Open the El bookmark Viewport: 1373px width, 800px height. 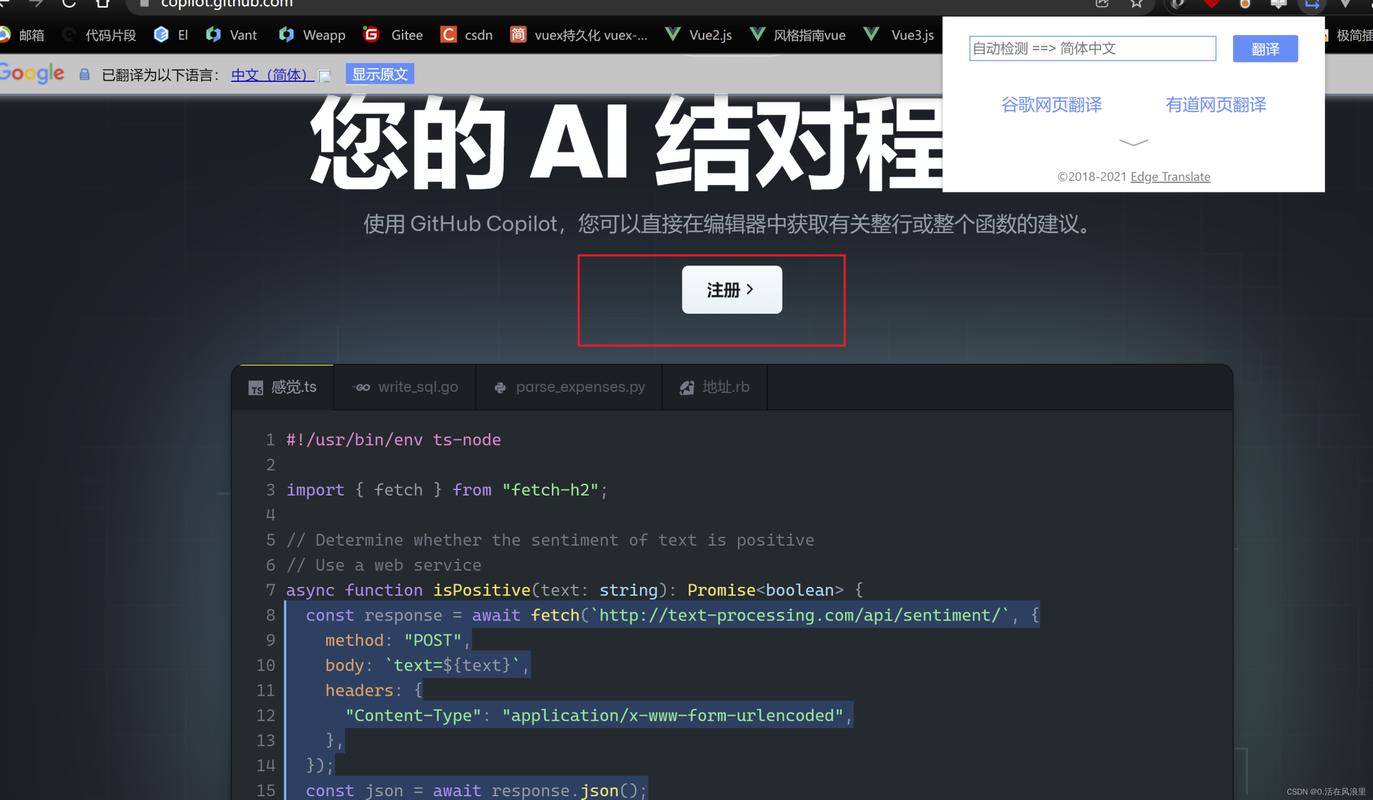click(171, 35)
